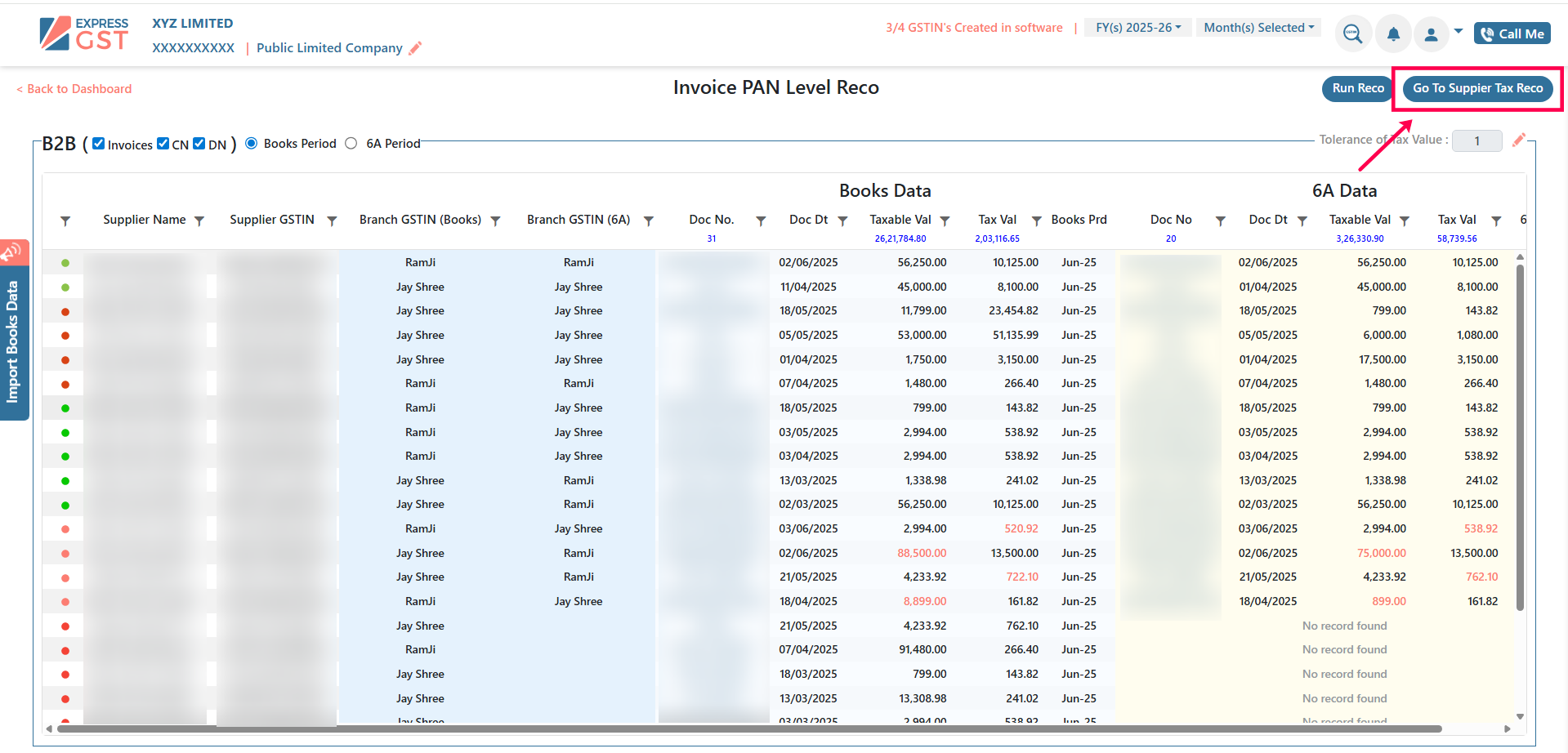Viewport: 1568px width, 753px height.
Task: Click the Tolerance of Tax Value field
Action: tap(1476, 141)
